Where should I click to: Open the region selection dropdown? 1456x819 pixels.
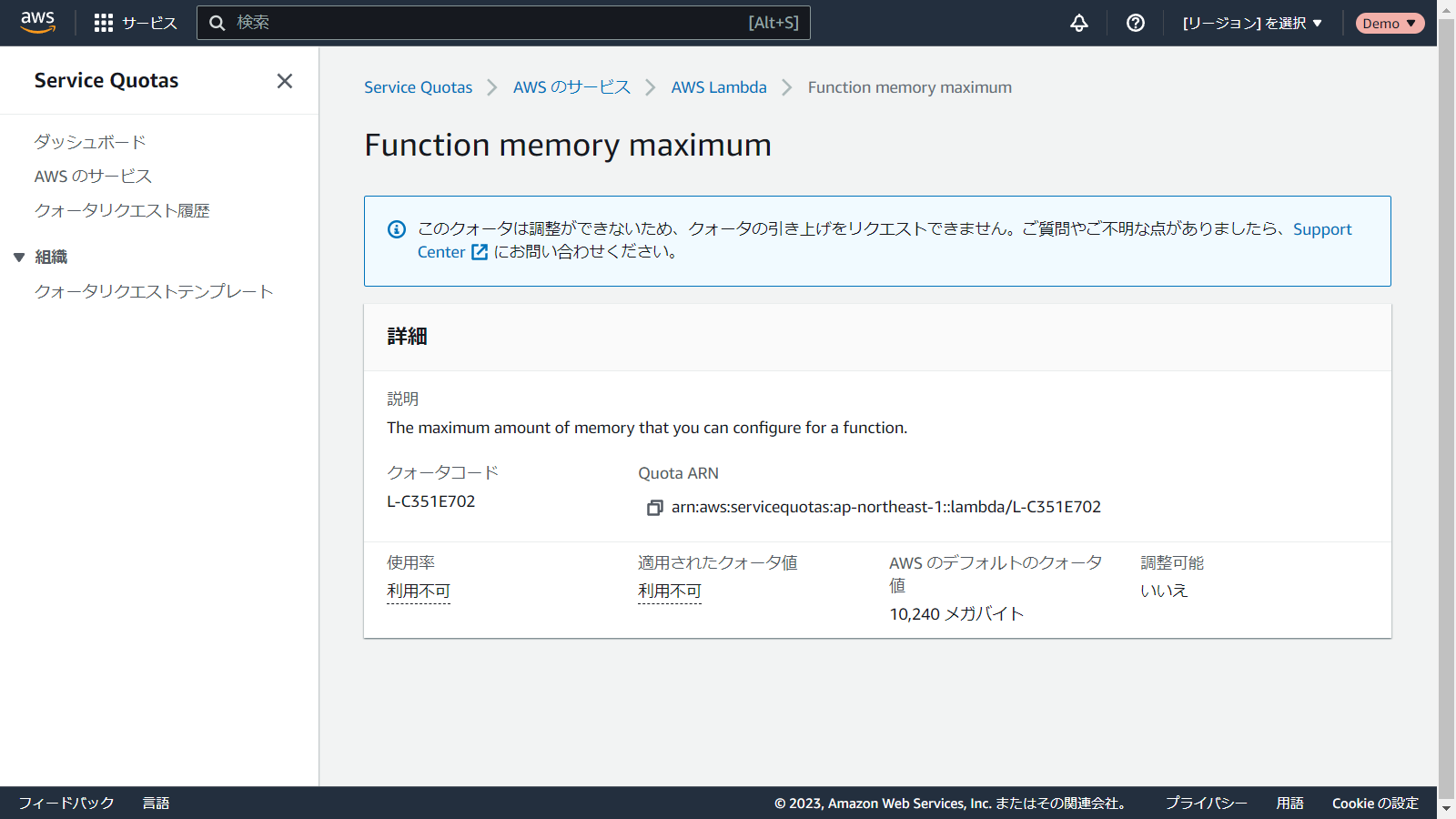(x=1251, y=23)
